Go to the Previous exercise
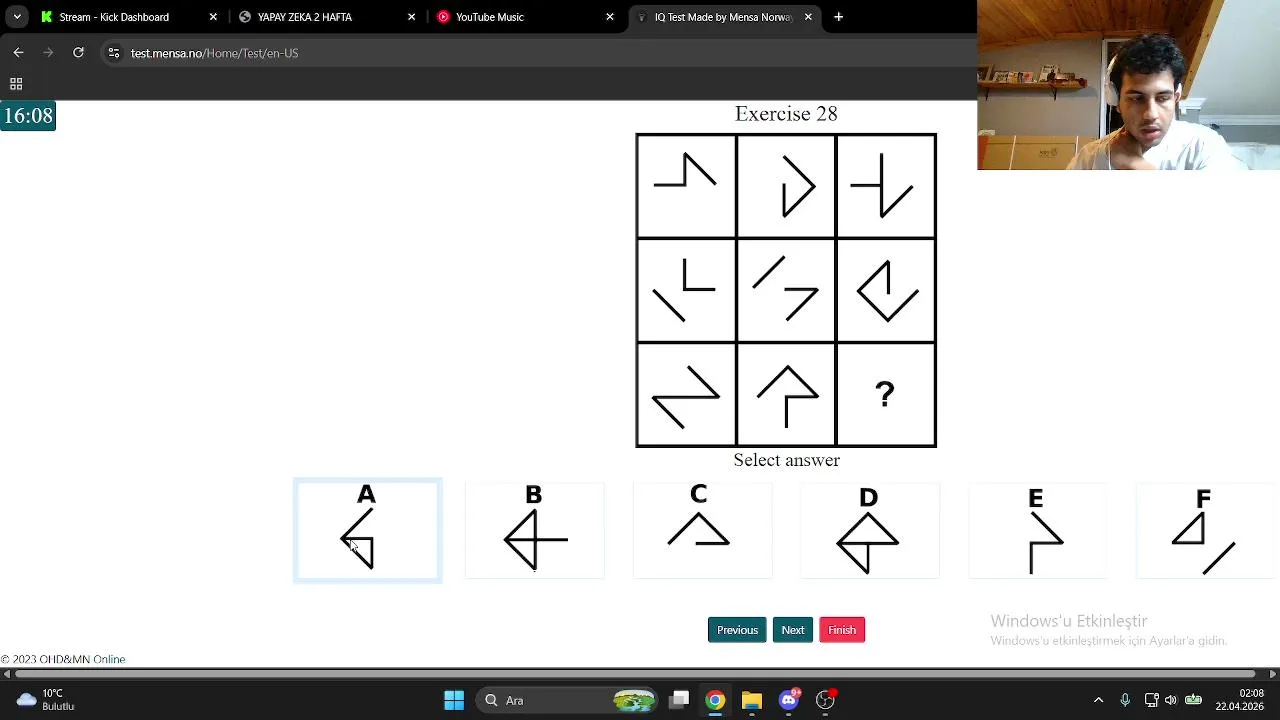The image size is (1280, 720). (x=737, y=630)
